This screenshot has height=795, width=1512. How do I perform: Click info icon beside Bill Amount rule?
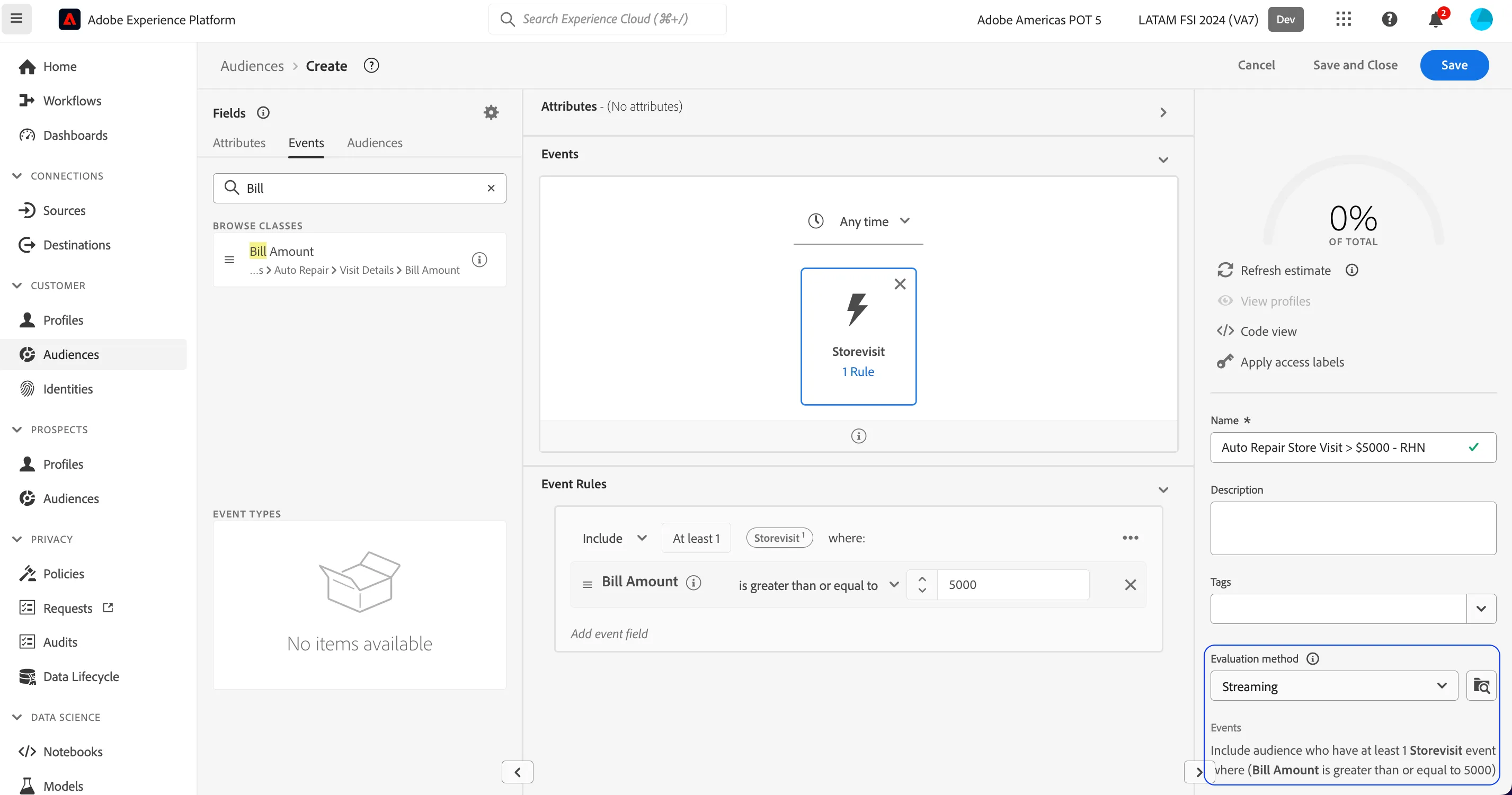click(x=693, y=583)
